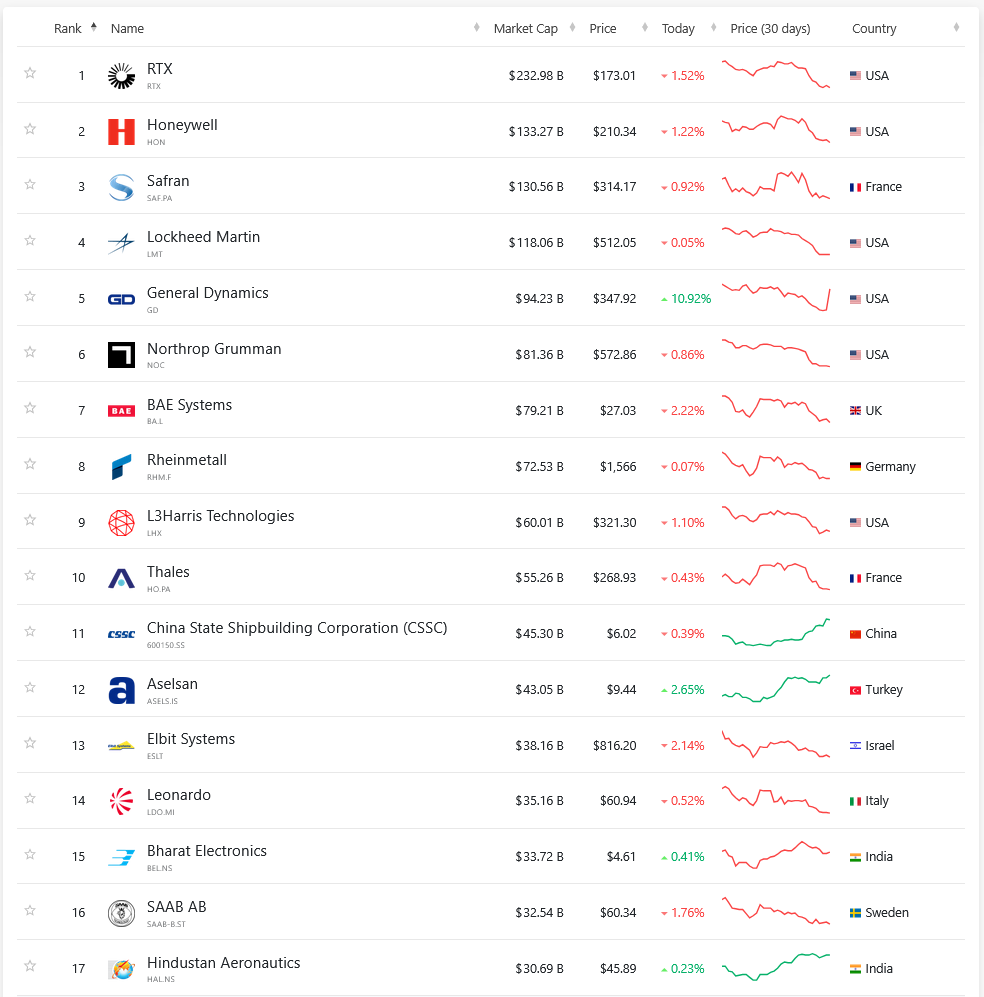
Task: Click the Northrop Grumman black logo
Action: pos(121,355)
